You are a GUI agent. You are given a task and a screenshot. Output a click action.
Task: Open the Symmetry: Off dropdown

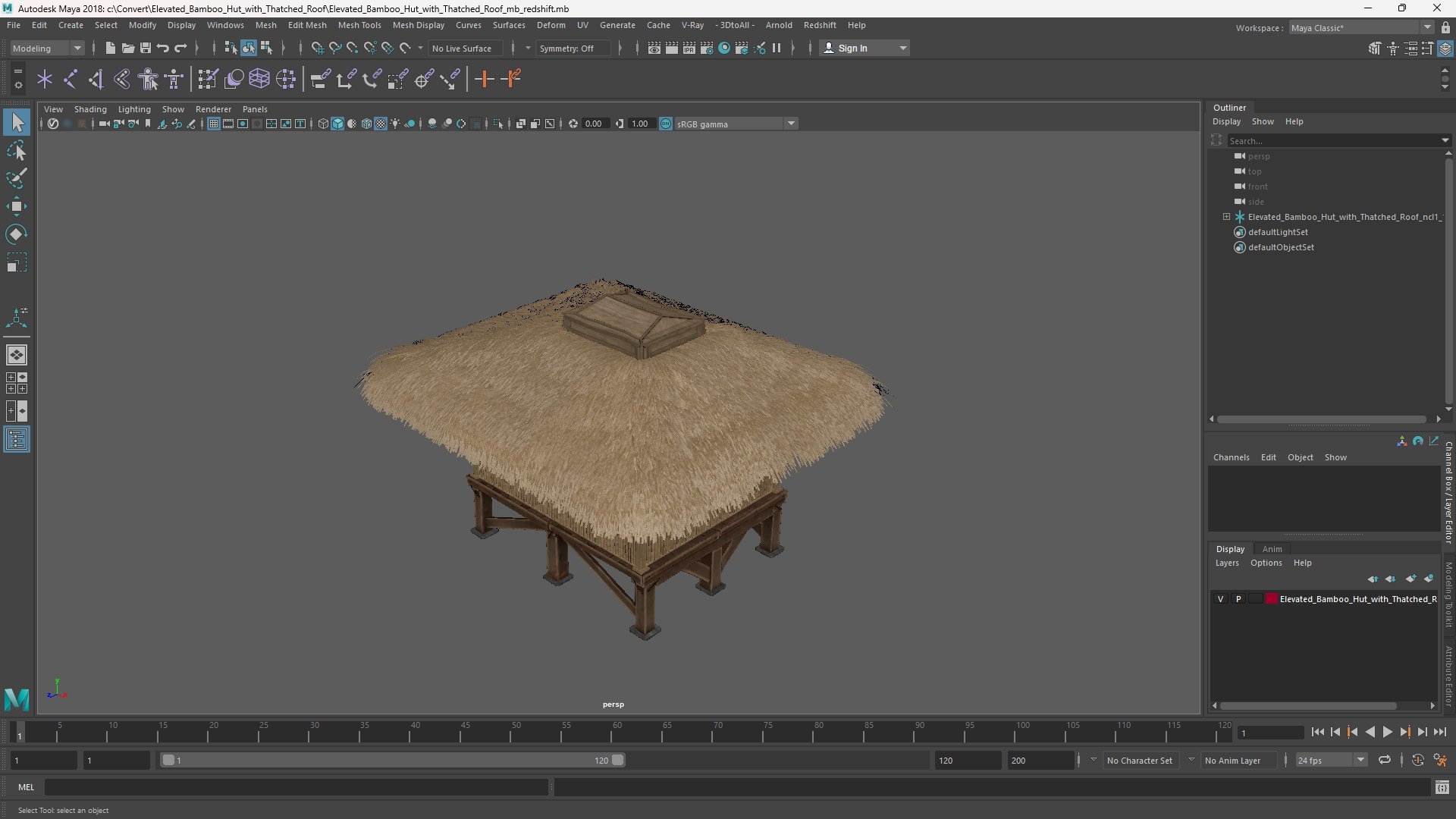(573, 48)
